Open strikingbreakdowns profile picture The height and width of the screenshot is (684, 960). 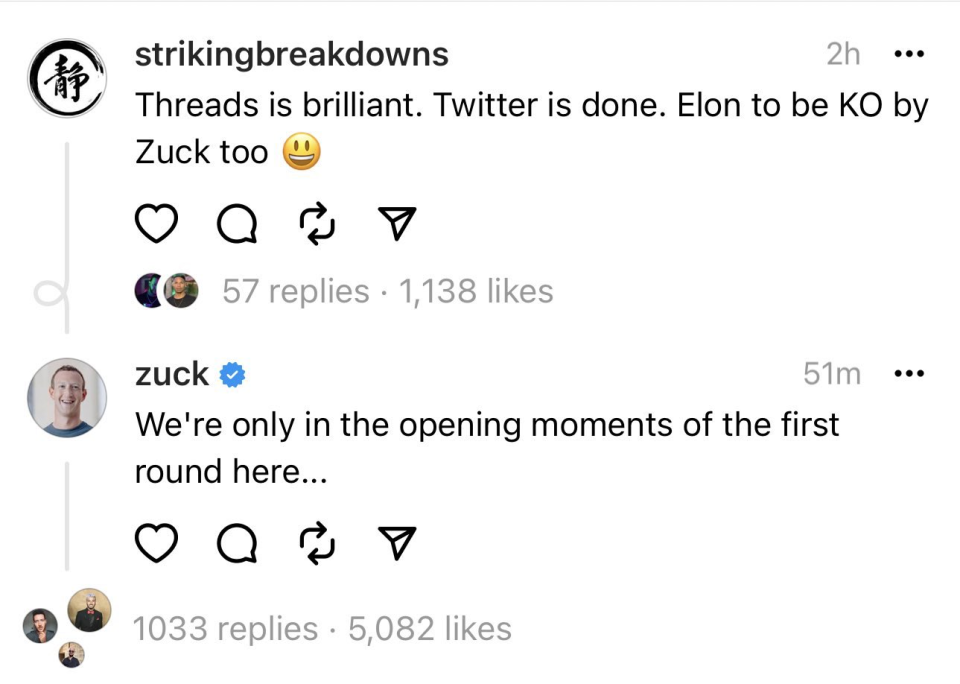point(65,79)
